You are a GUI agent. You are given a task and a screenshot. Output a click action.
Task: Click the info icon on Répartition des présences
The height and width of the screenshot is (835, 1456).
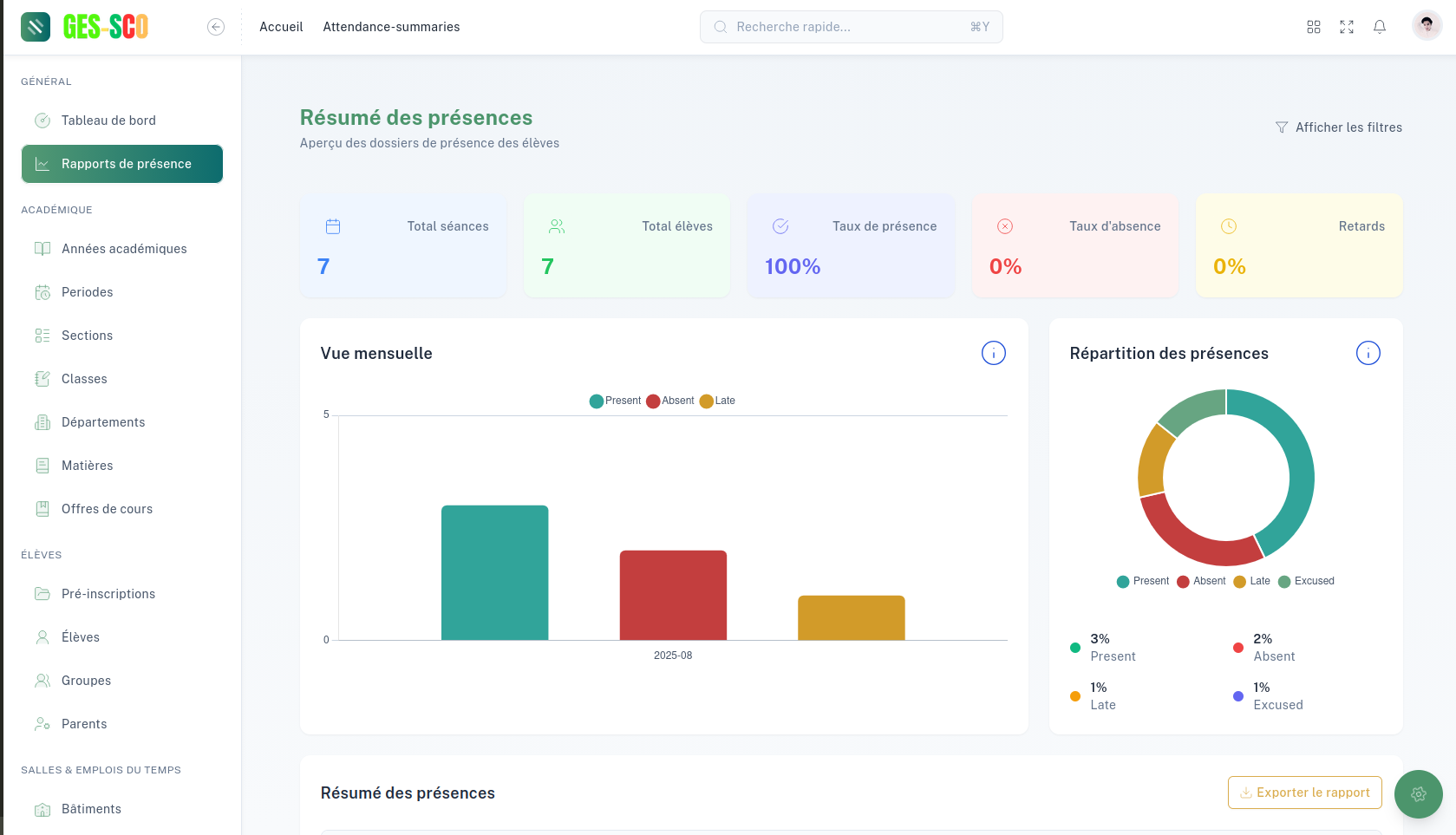point(1368,353)
